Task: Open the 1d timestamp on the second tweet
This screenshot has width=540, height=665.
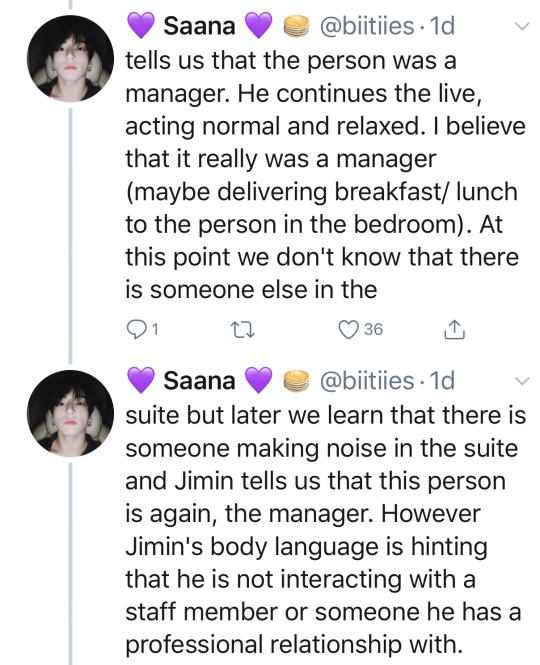Action: (x=442, y=380)
